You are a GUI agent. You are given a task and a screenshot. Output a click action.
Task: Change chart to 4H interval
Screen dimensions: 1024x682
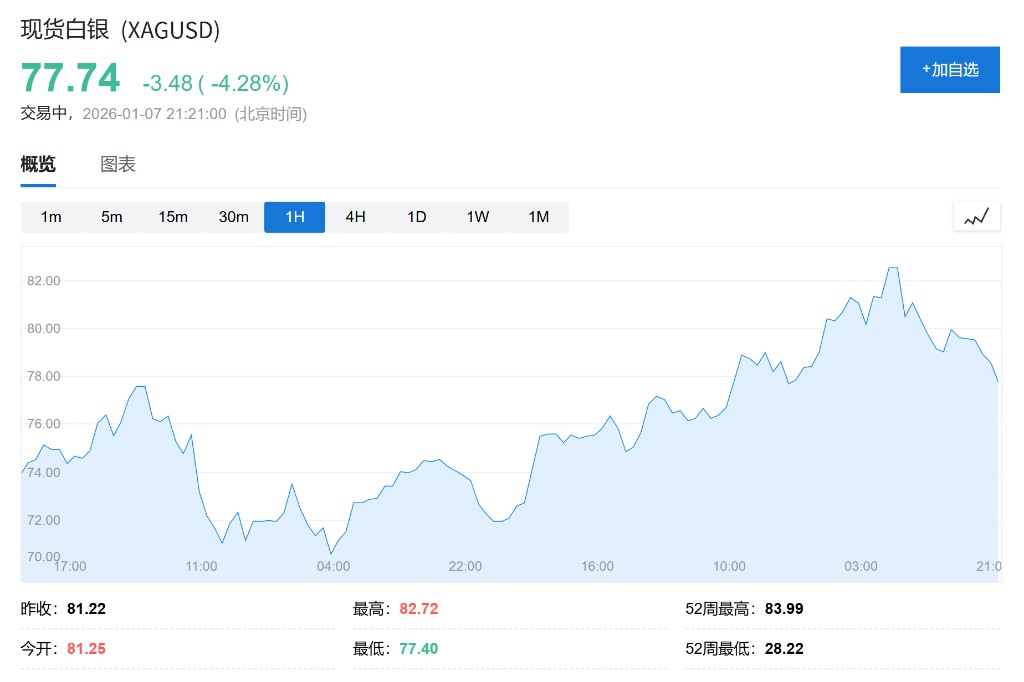pyautogui.click(x=355, y=217)
